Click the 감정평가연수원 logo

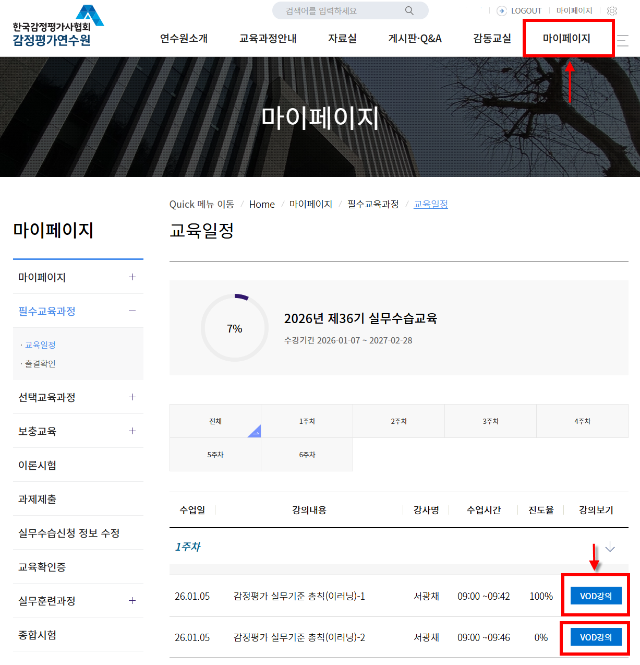[58, 25]
